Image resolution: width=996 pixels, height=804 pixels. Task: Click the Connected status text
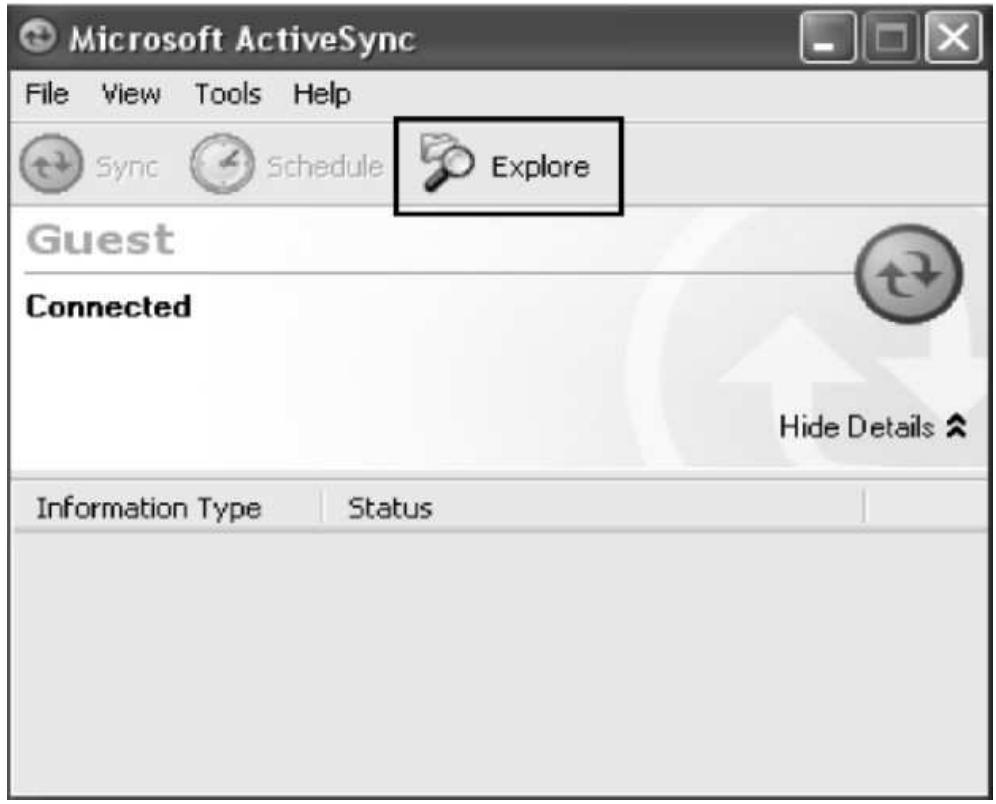[x=108, y=306]
